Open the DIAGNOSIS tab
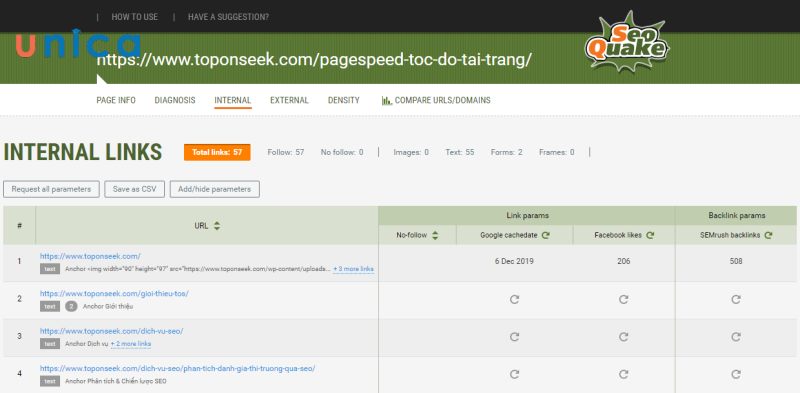Screen dimensions: 800x393 pos(175,101)
